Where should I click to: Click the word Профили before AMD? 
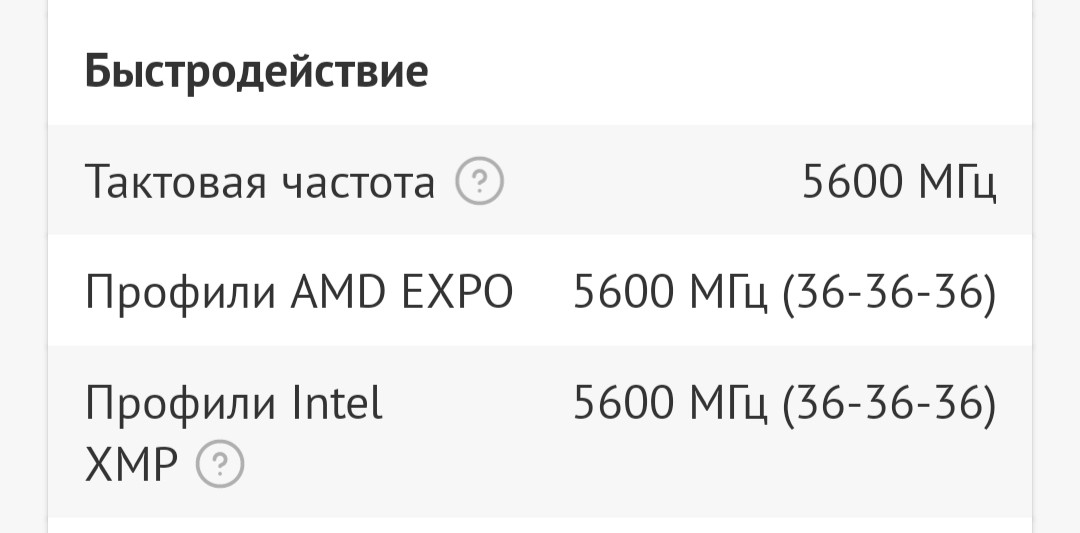tap(180, 292)
